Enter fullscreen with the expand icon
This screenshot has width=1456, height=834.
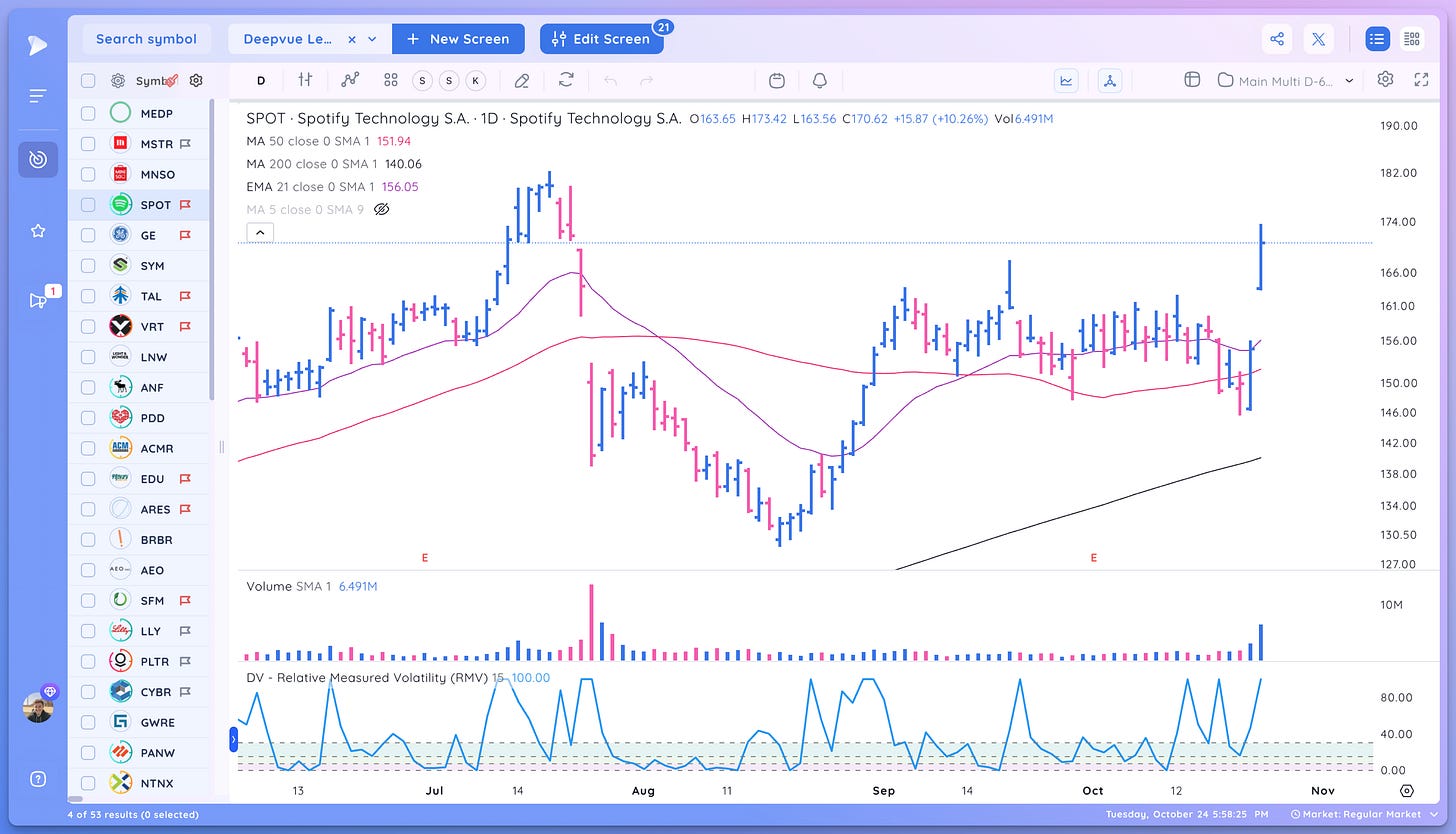click(x=1421, y=79)
